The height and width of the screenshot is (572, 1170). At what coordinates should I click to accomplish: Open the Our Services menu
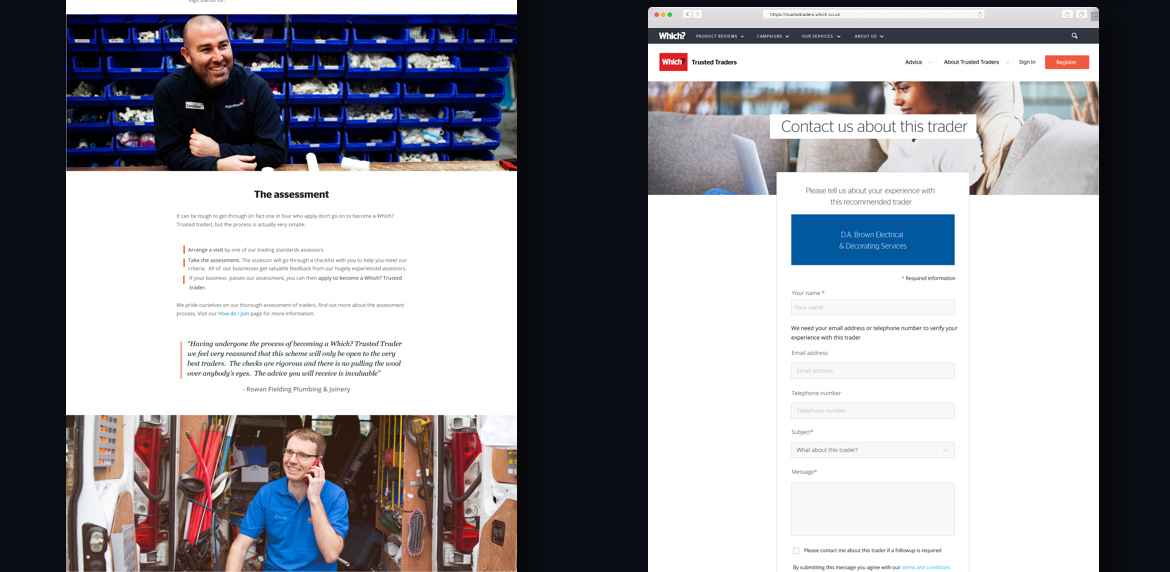click(x=821, y=36)
